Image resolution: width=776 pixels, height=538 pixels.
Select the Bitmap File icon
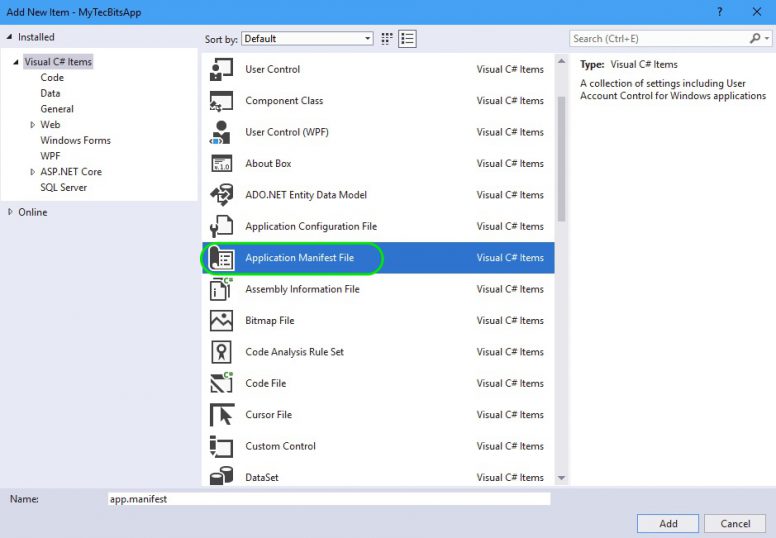click(x=221, y=321)
